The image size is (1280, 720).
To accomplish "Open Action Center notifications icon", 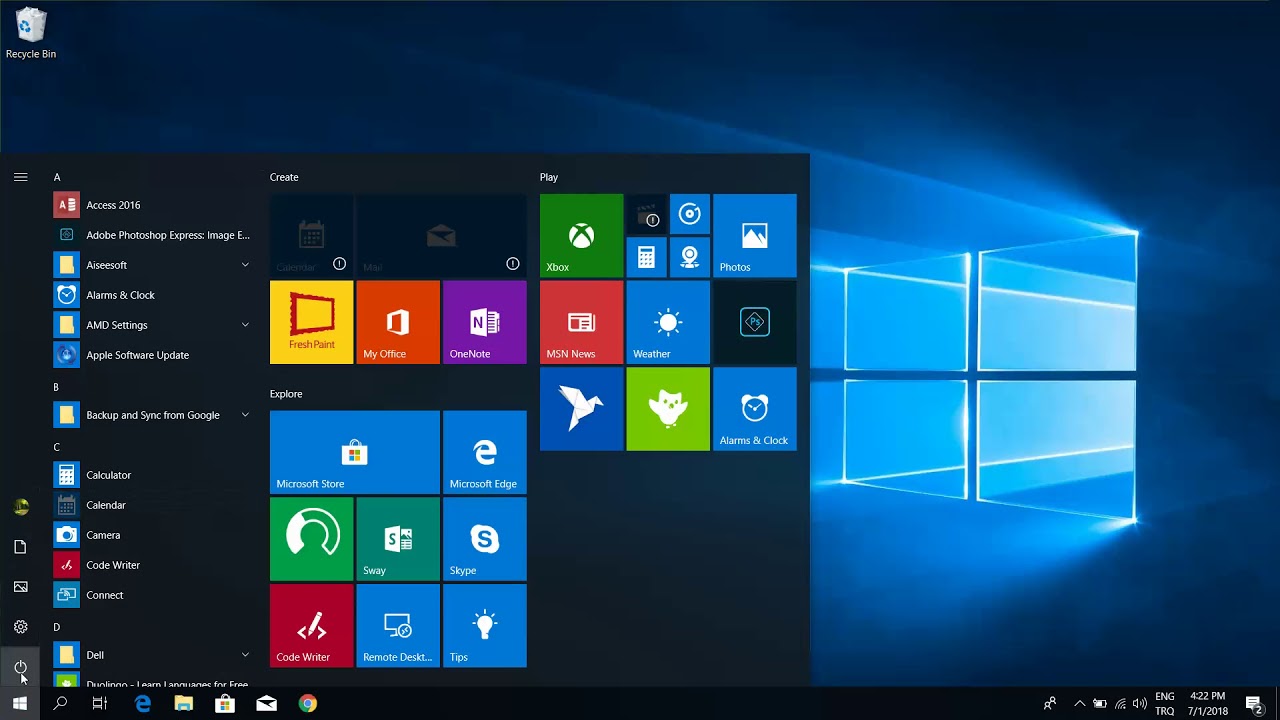I will click(x=1254, y=704).
